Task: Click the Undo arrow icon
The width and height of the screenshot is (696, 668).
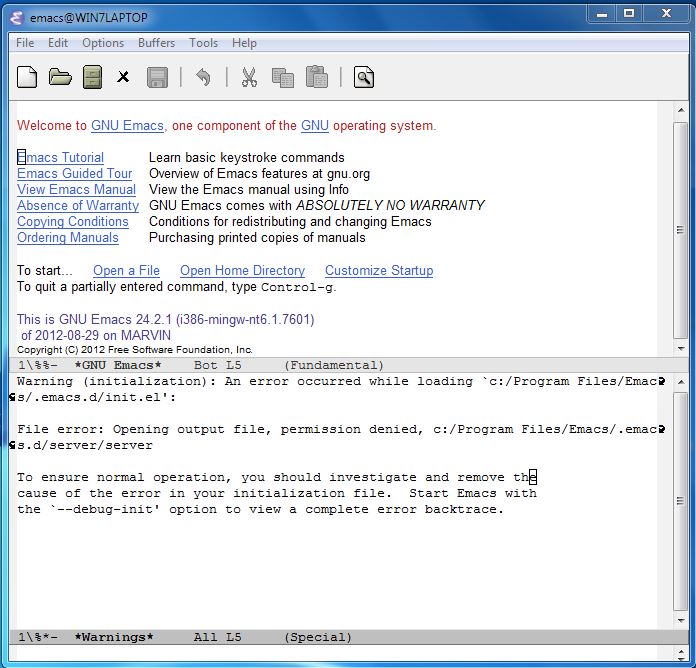Action: pos(203,77)
